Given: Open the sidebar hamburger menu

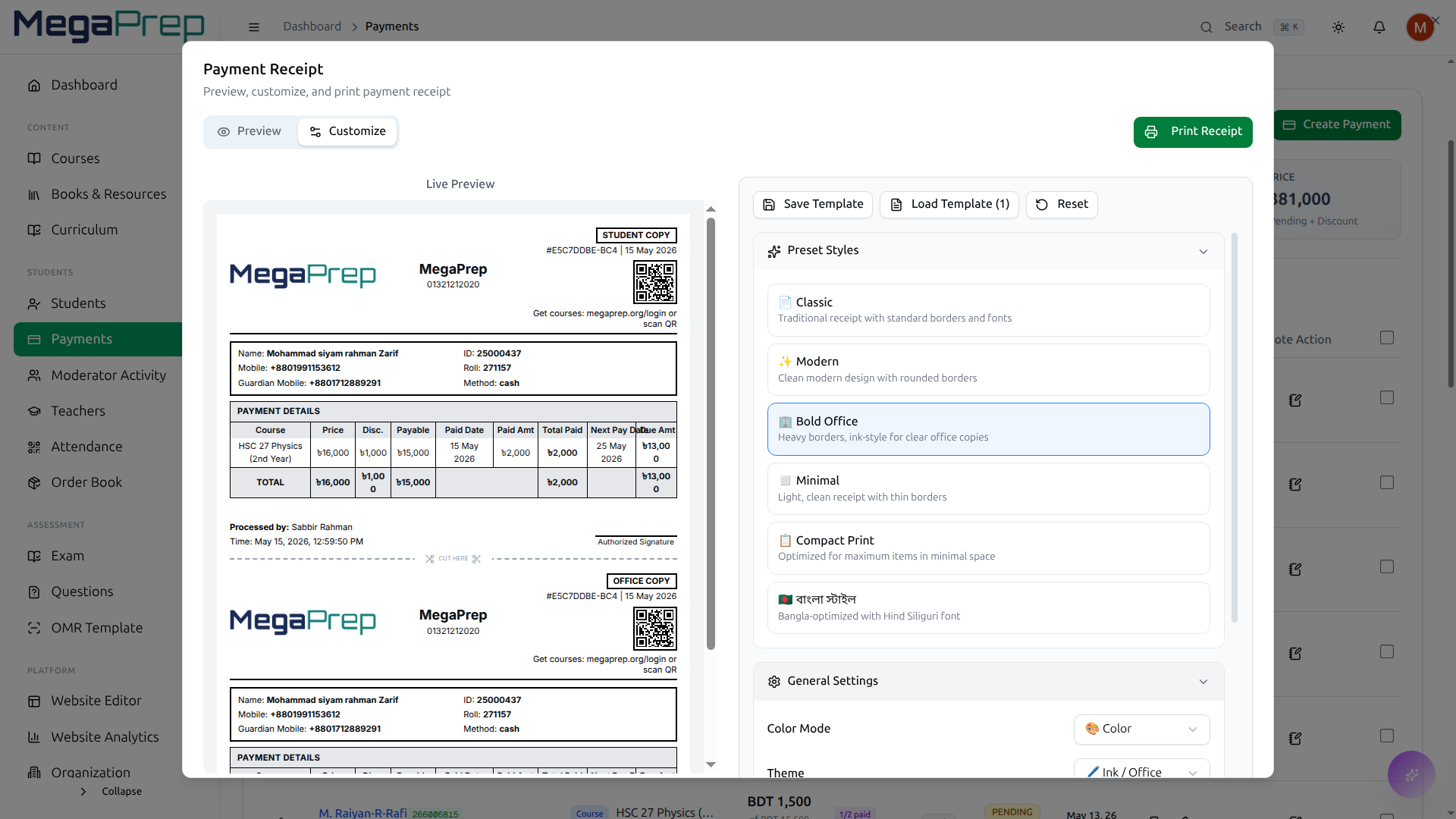Looking at the screenshot, I should (x=254, y=27).
